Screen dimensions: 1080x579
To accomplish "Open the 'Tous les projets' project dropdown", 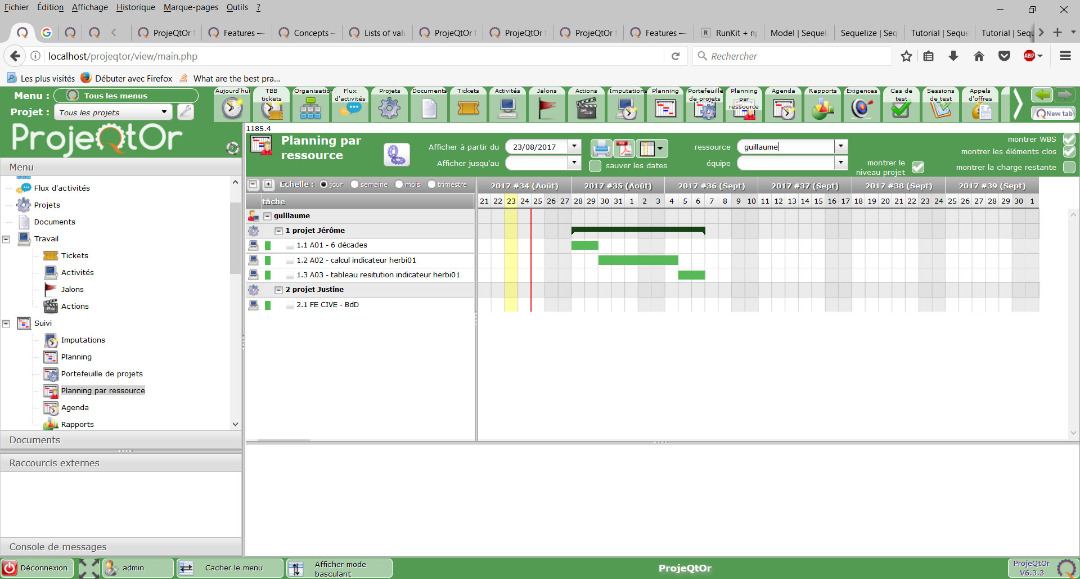I will (x=165, y=112).
